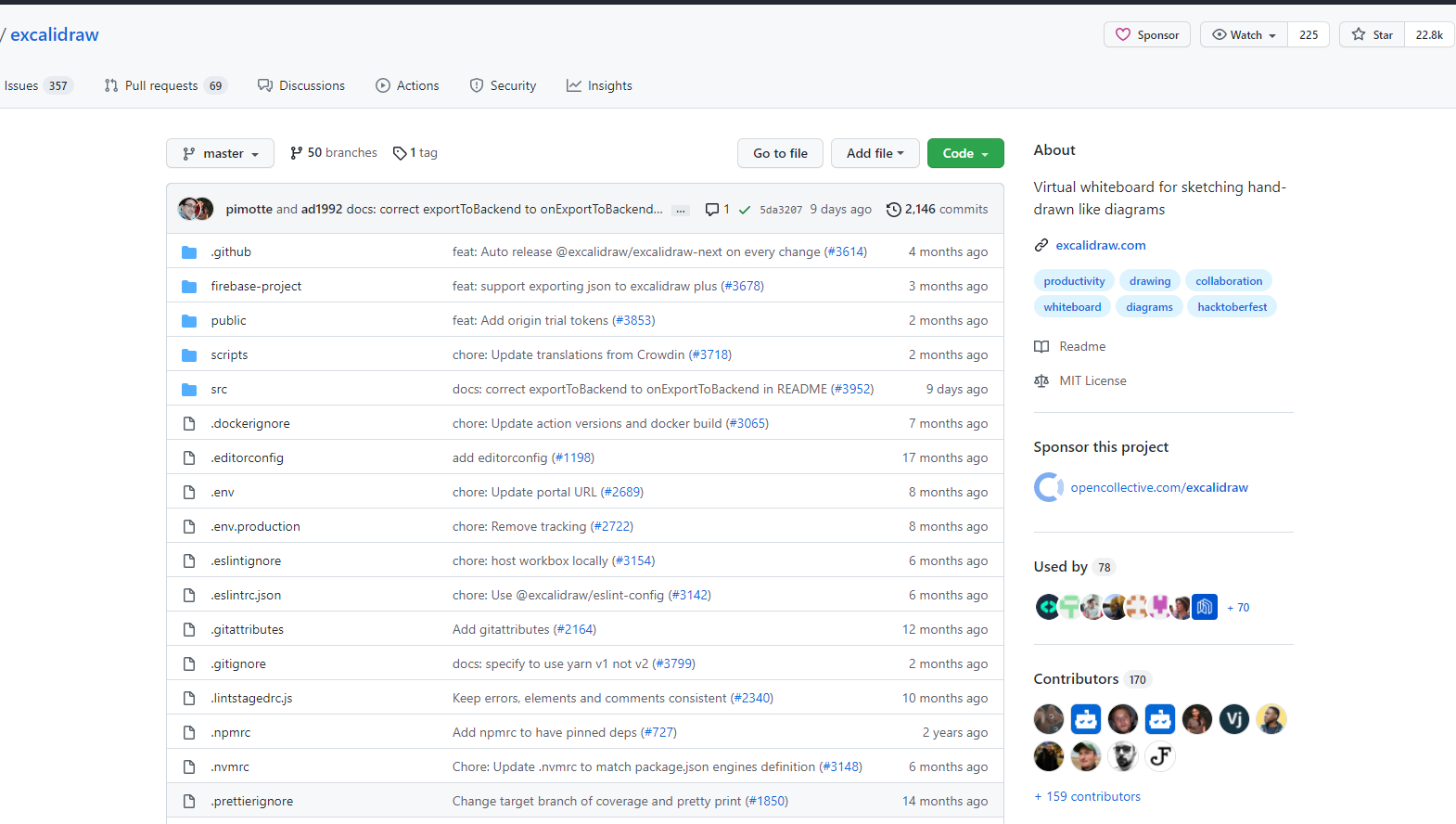Screen dimensions: 1456x824
Task: Open the .env.production file
Action: tap(255, 527)
